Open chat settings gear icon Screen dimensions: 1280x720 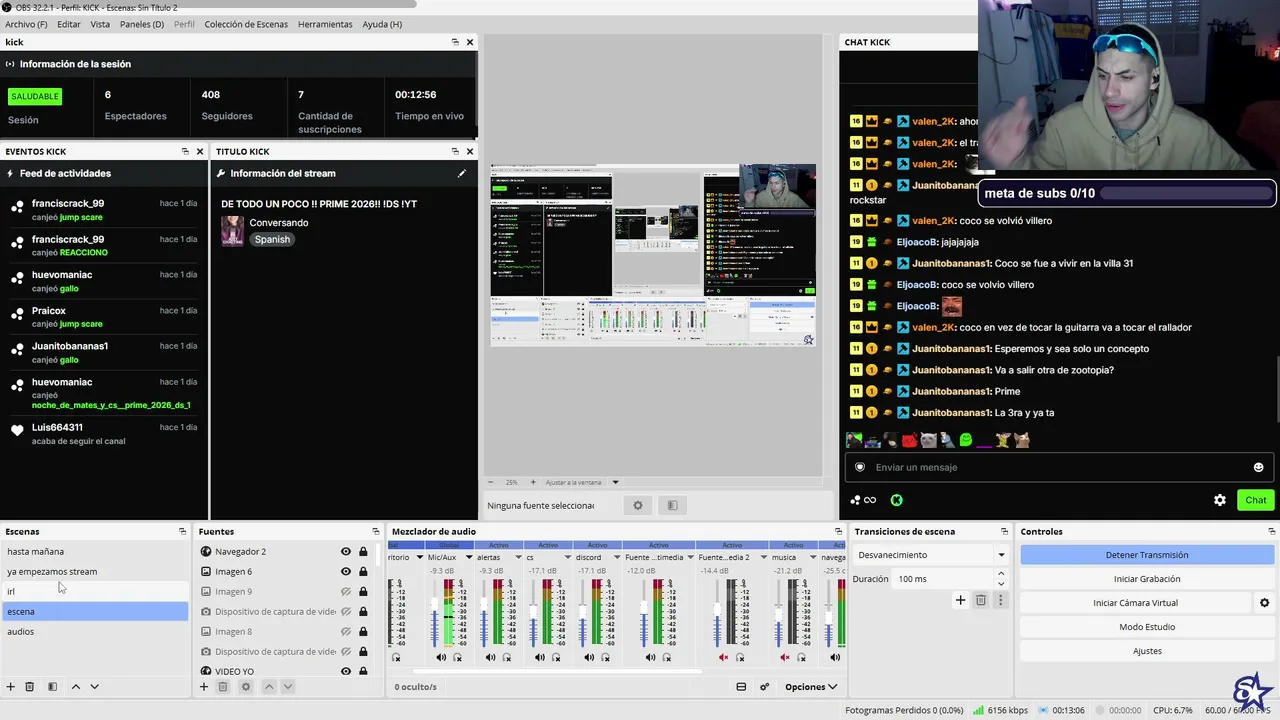click(1220, 500)
